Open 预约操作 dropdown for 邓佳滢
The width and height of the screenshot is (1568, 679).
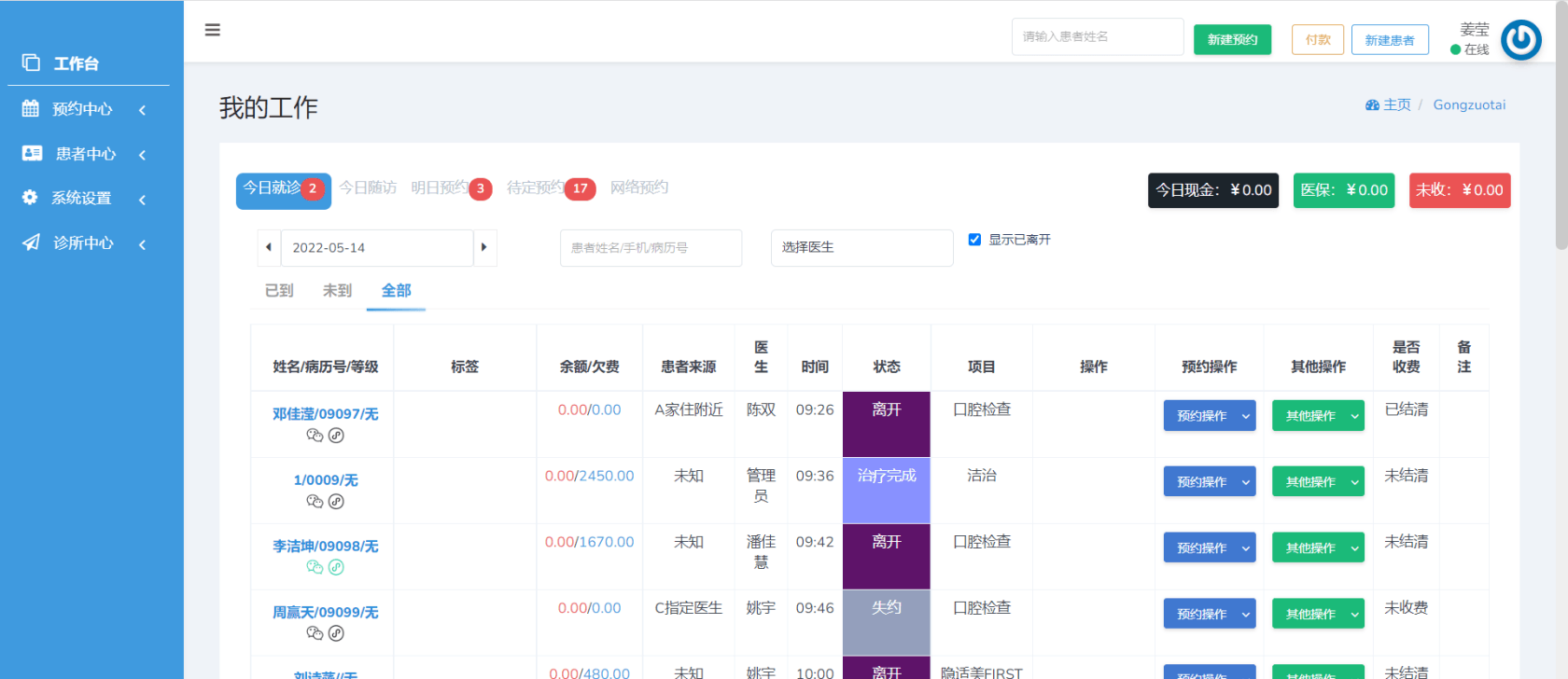click(1210, 416)
